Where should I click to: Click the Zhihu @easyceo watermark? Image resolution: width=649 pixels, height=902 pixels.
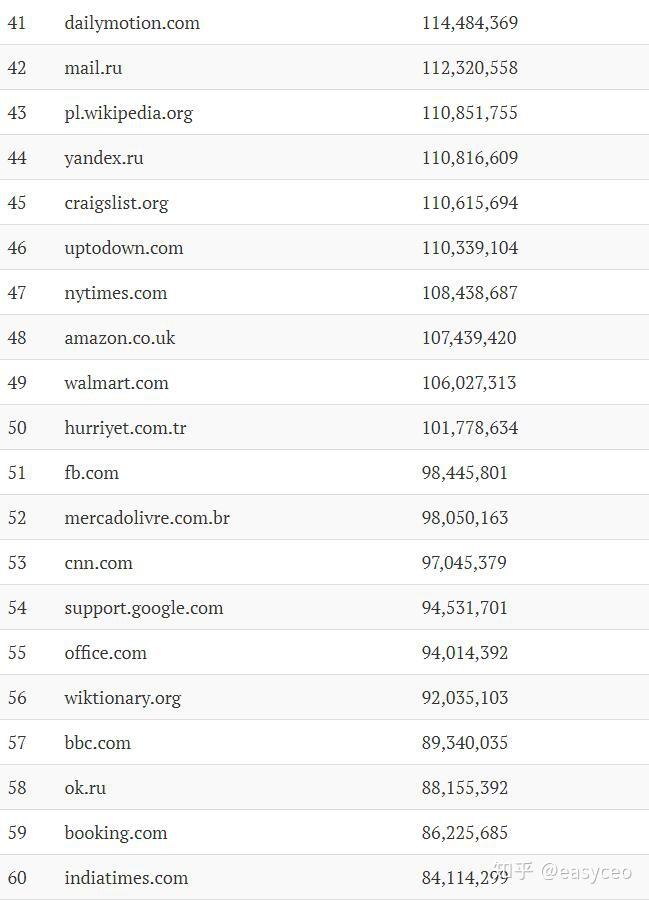click(x=567, y=872)
